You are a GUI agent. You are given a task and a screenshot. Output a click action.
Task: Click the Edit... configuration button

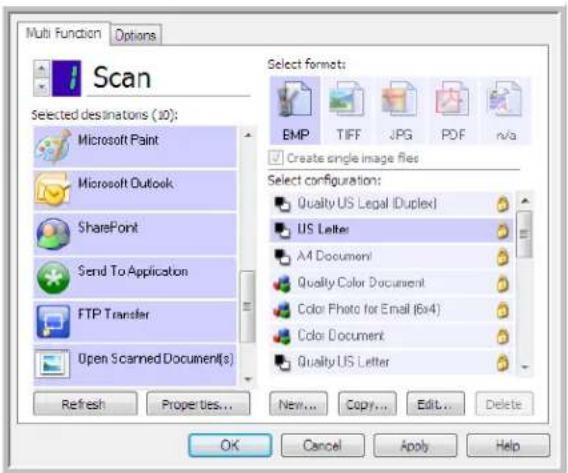click(x=435, y=404)
